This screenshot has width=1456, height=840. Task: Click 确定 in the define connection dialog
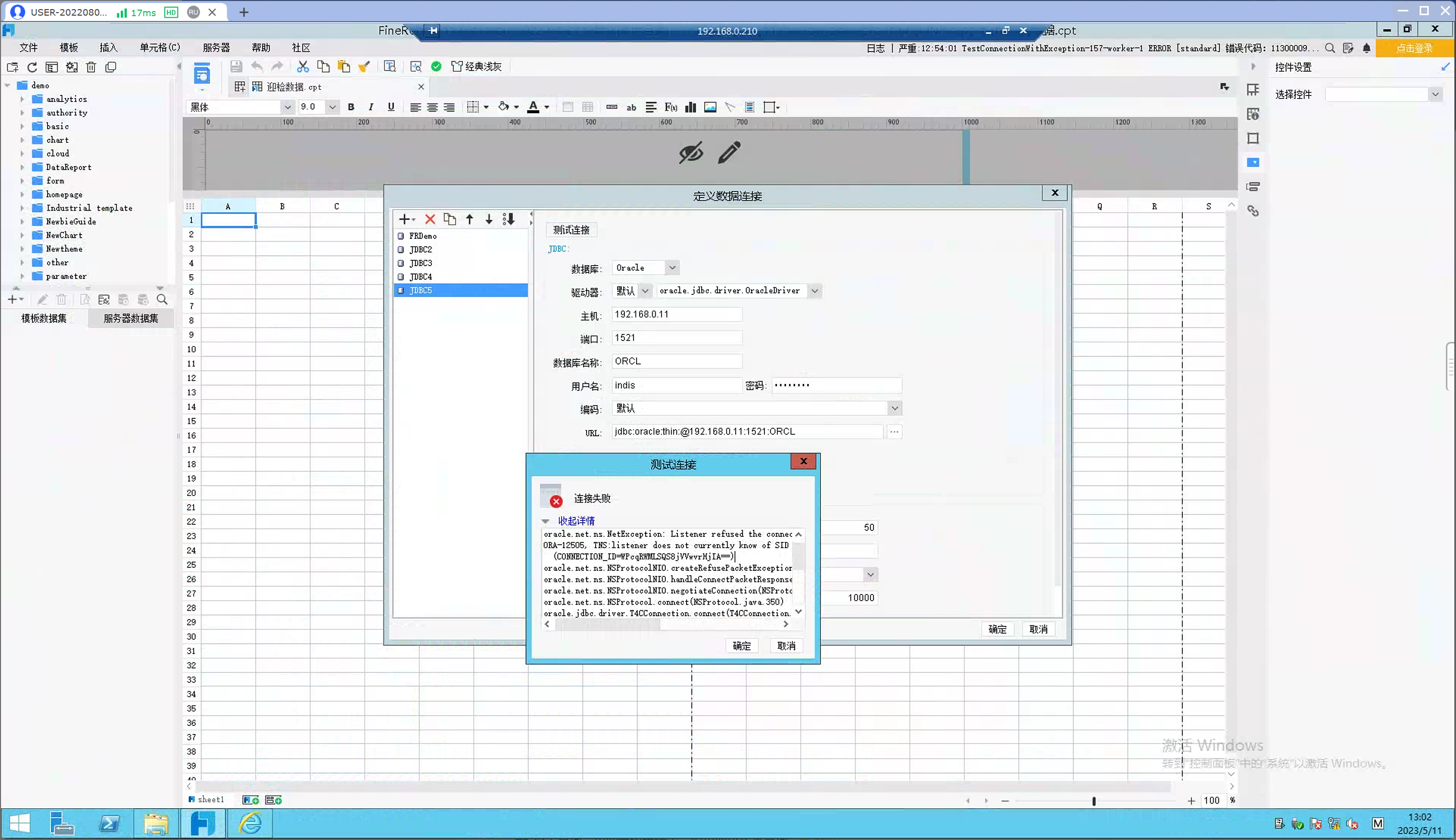pos(997,629)
